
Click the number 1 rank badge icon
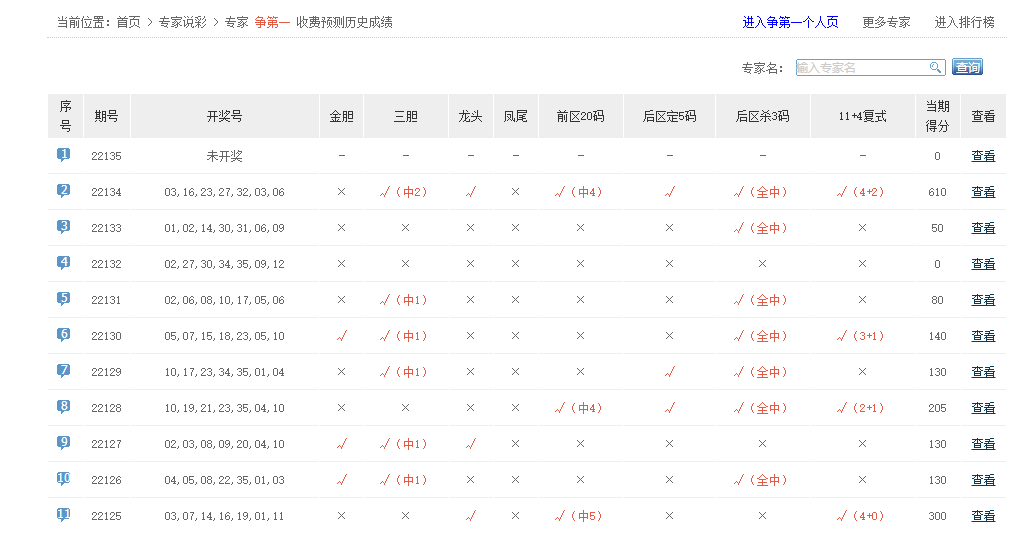pos(64,155)
